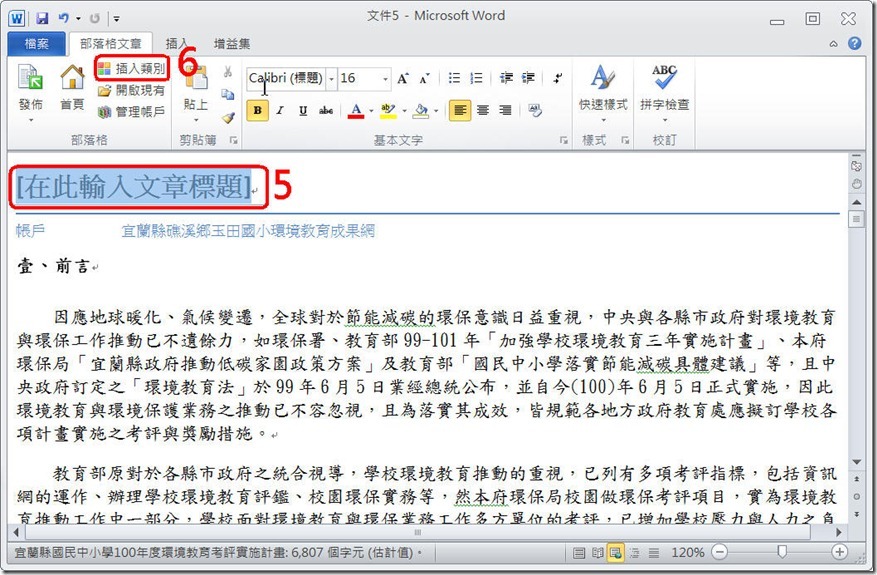Click the article title placeholder field
This screenshot has width=877, height=575.
(133, 185)
